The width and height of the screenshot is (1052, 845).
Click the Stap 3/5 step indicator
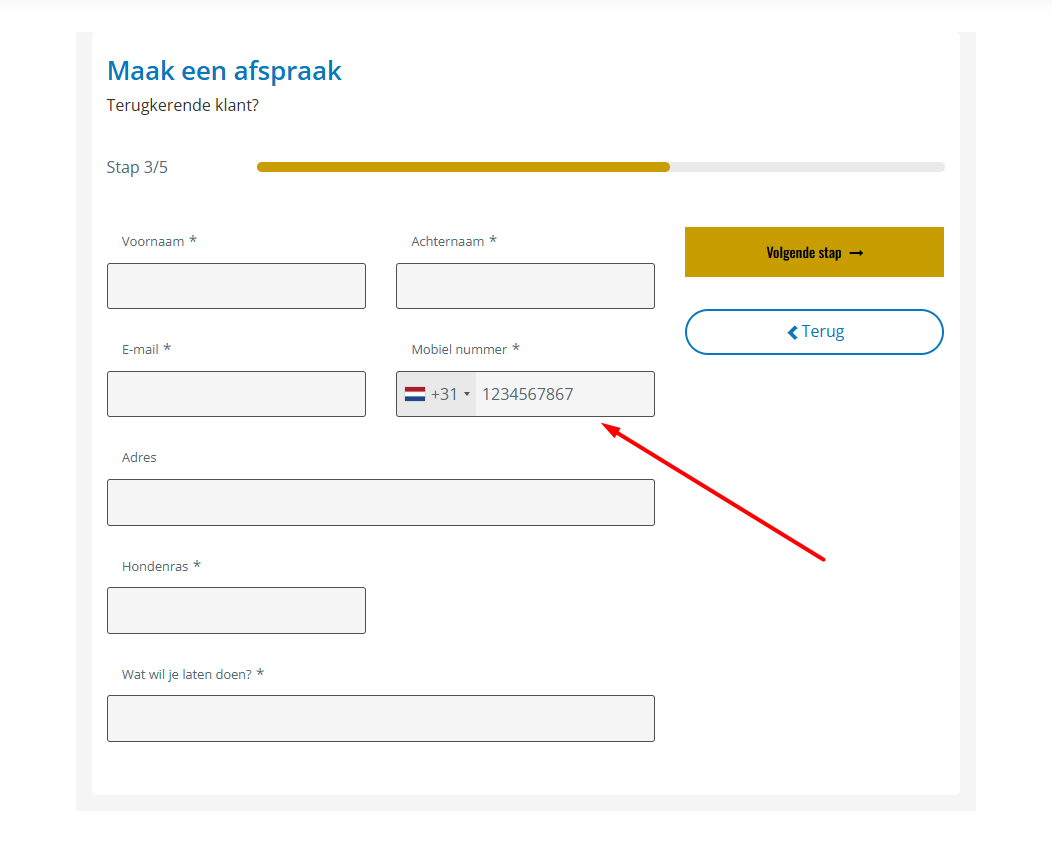pyautogui.click(x=137, y=167)
